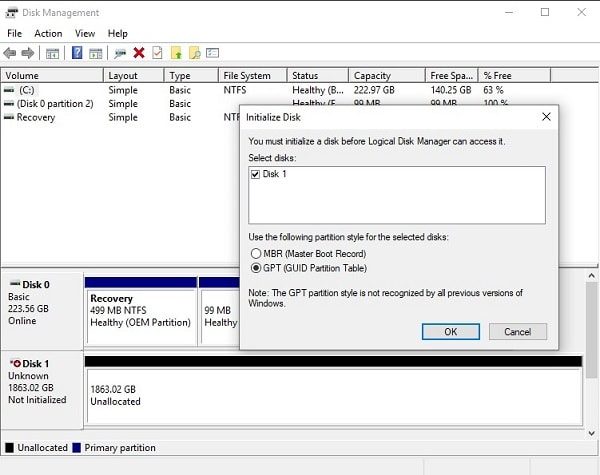This screenshot has width=600, height=475.
Task: Click the Forward arrow toolbar icon
Action: click(x=28, y=53)
